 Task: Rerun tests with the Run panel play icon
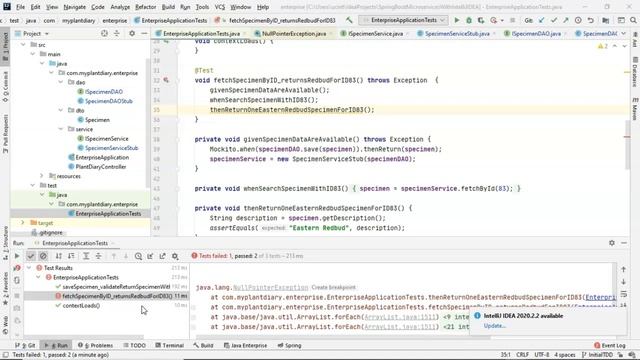point(17,256)
